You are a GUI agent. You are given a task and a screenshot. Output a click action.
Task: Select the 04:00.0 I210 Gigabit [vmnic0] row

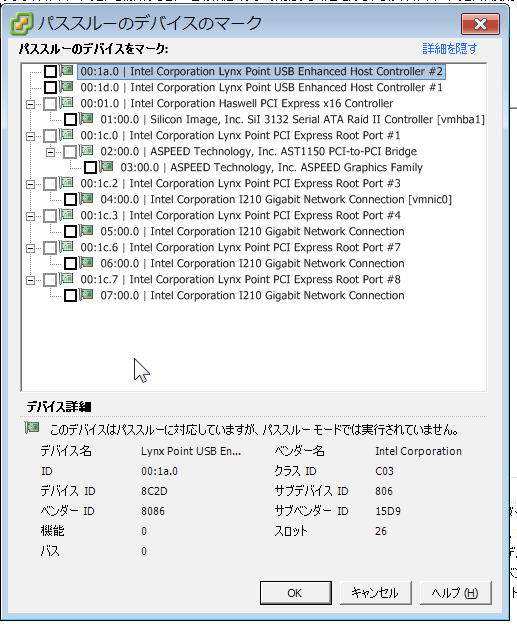276,199
